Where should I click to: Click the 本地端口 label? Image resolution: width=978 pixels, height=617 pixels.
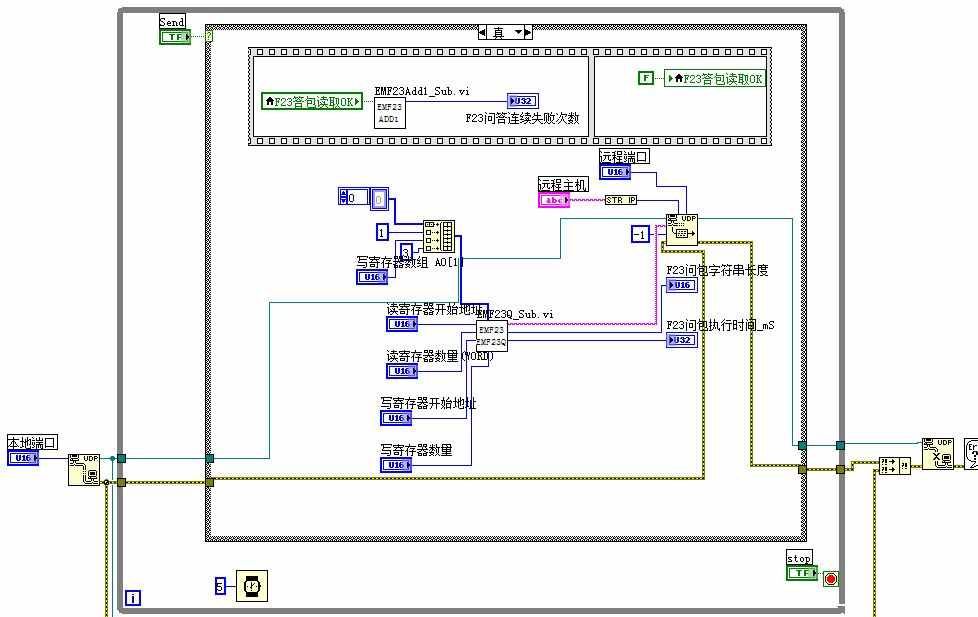click(x=32, y=442)
